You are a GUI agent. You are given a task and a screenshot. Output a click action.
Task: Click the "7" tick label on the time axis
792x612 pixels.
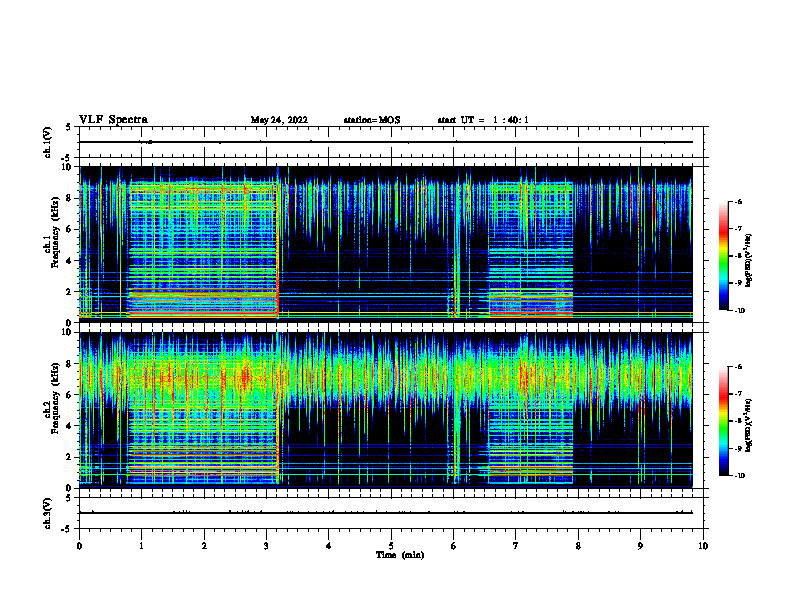(516, 546)
